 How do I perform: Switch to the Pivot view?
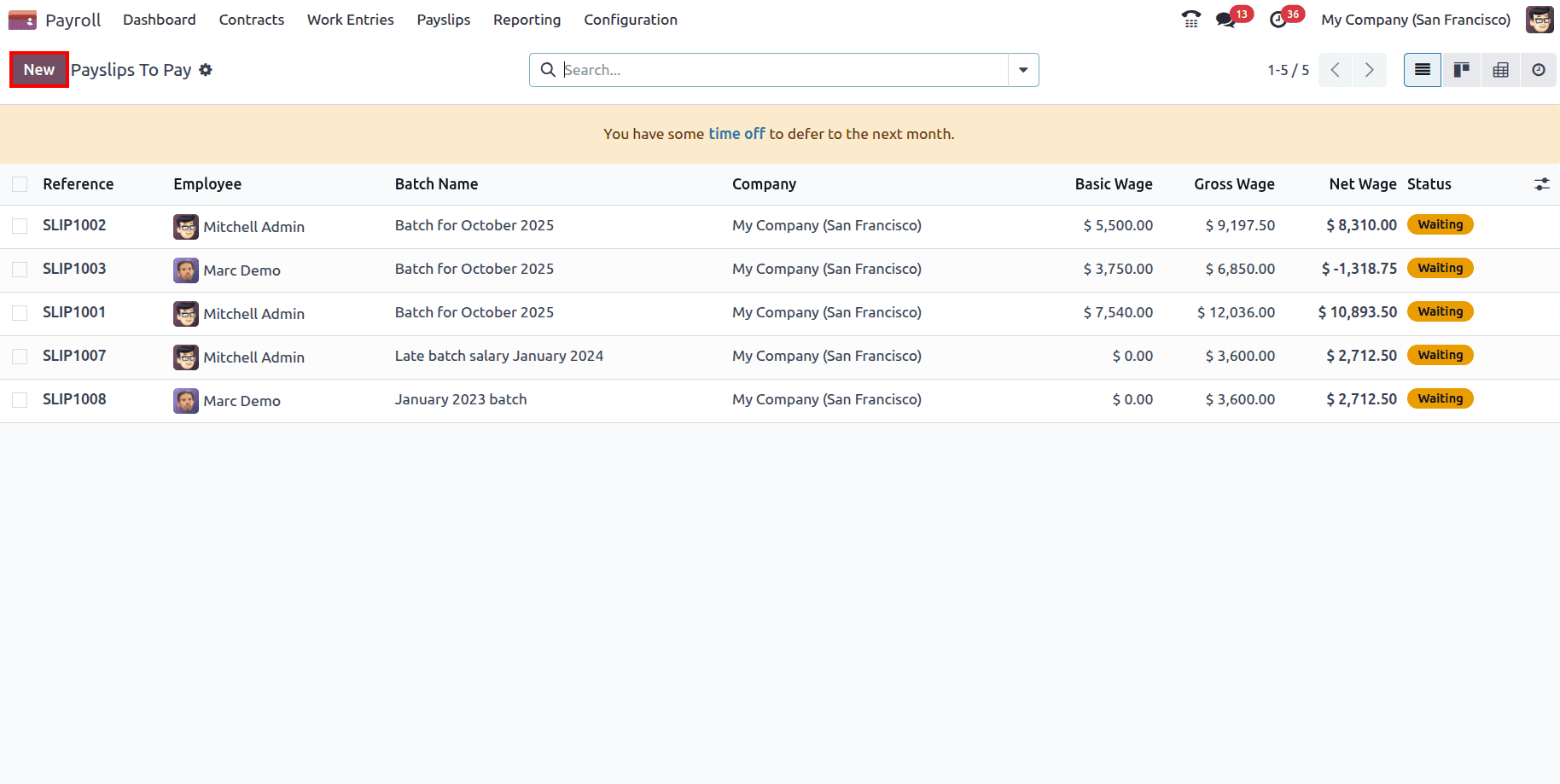(x=1500, y=69)
